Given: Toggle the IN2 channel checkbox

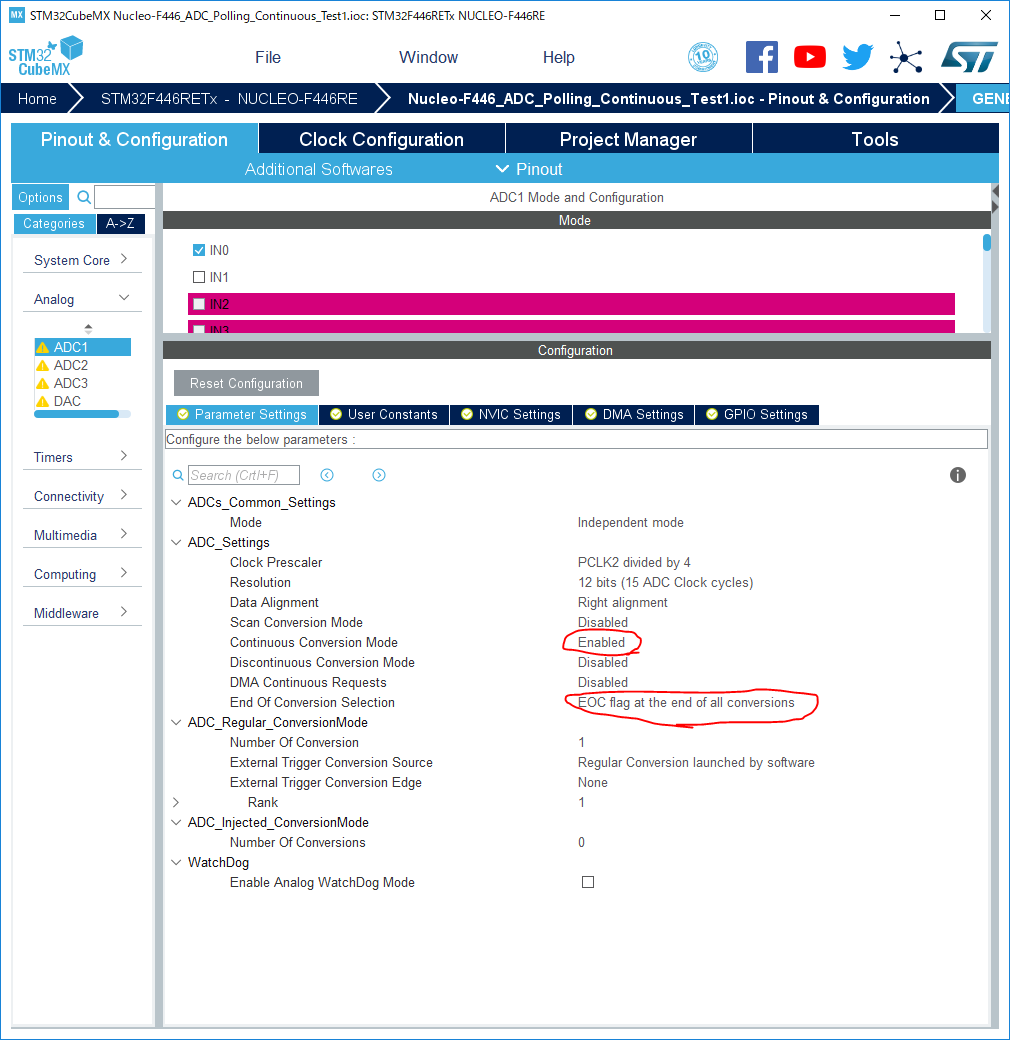Looking at the screenshot, I should pyautogui.click(x=199, y=304).
